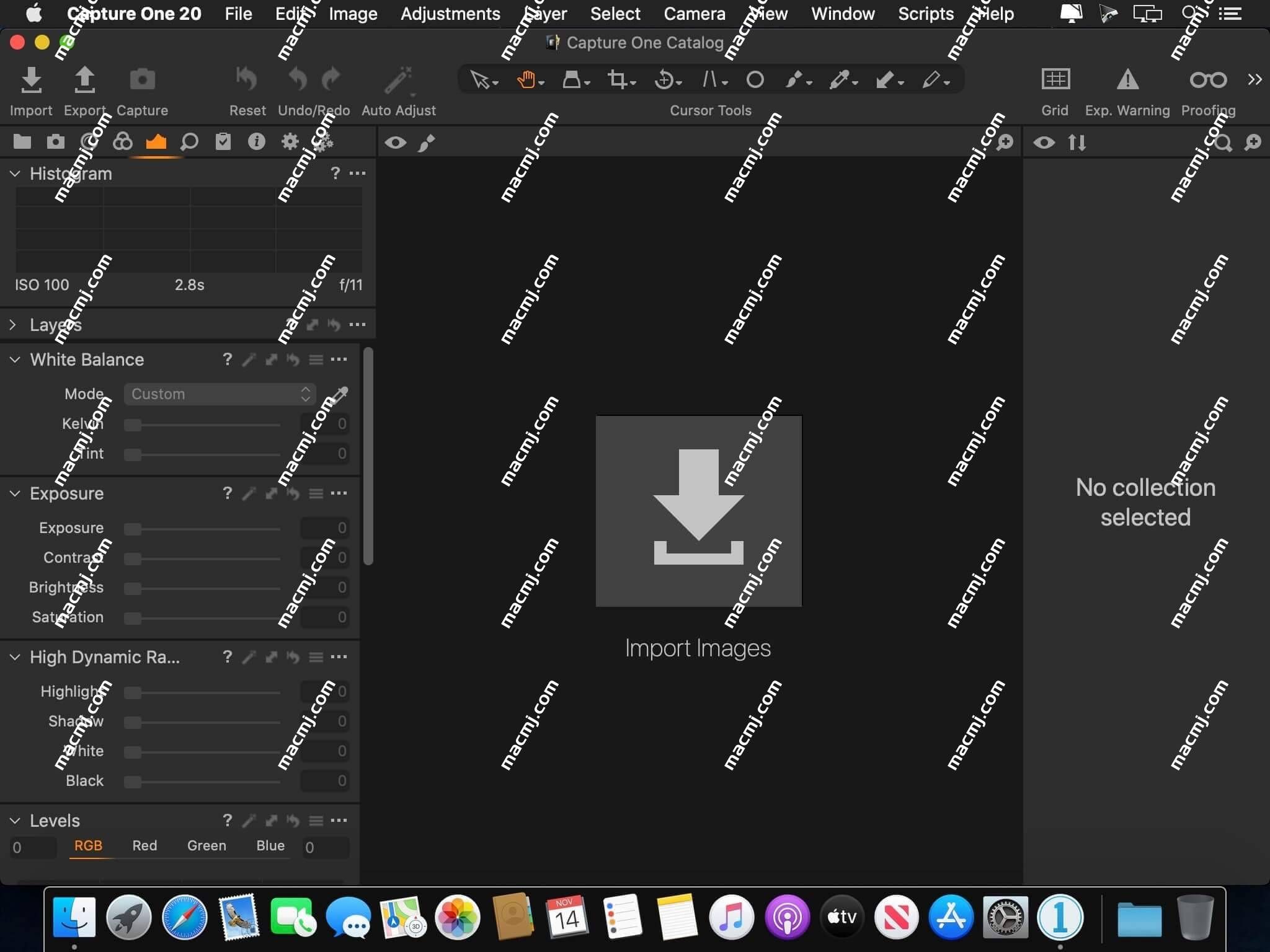Select the Crop tool

tap(617, 80)
